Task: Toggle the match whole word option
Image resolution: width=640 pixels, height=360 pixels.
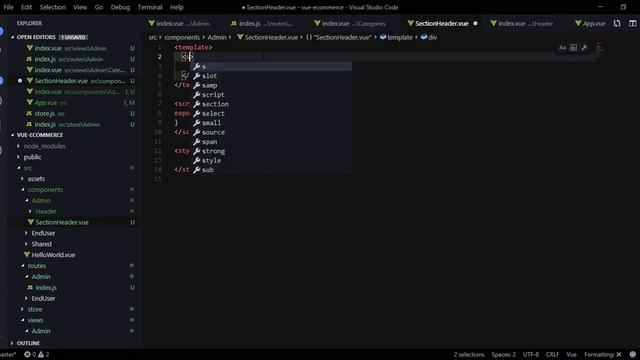Action: pos(573,48)
